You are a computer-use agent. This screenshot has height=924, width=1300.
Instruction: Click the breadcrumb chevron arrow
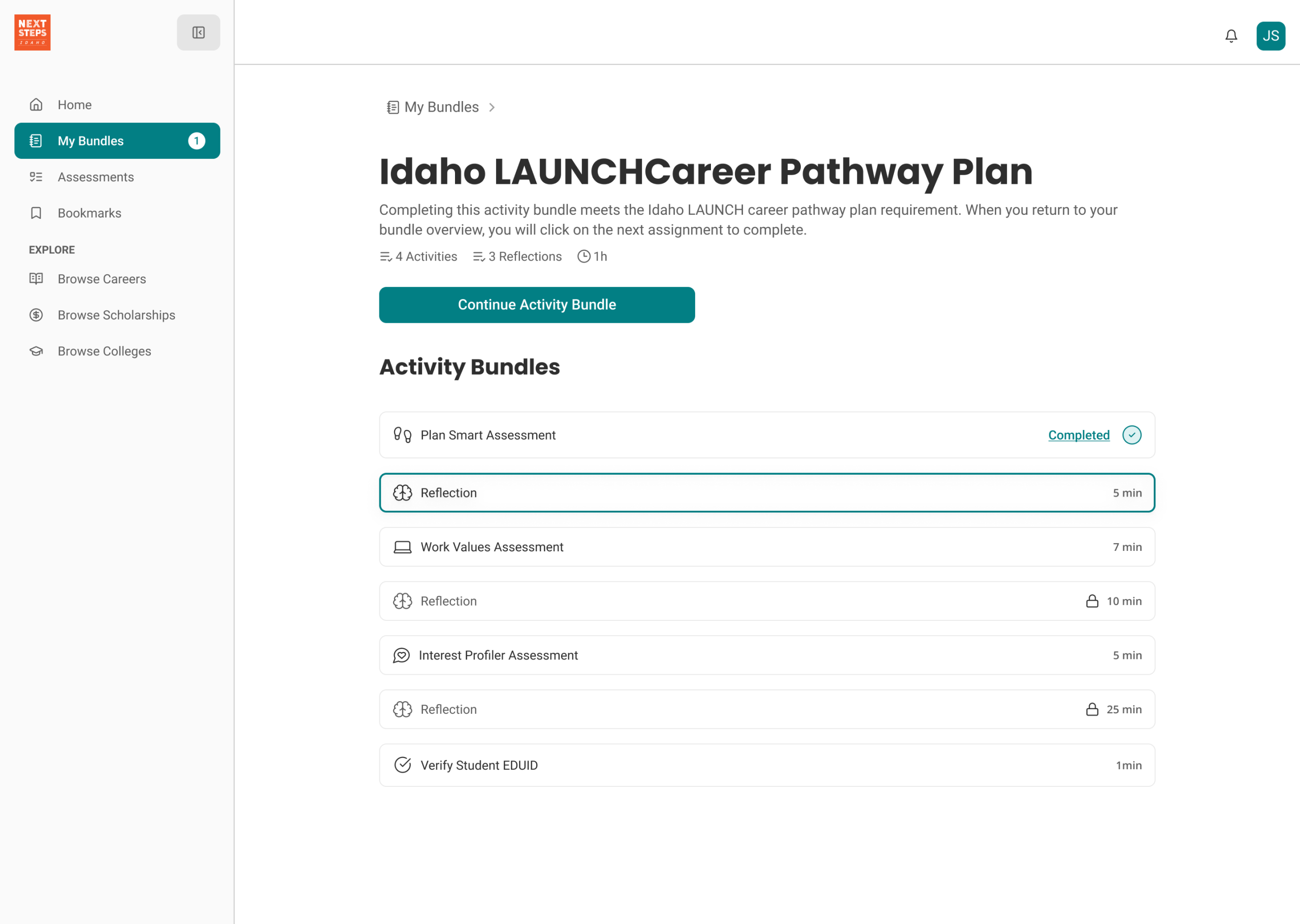(x=492, y=107)
